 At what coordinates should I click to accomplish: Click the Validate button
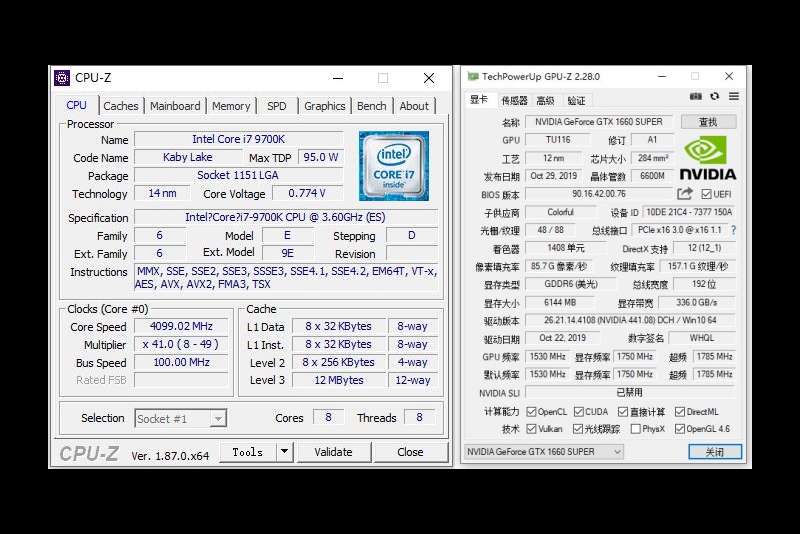point(333,452)
